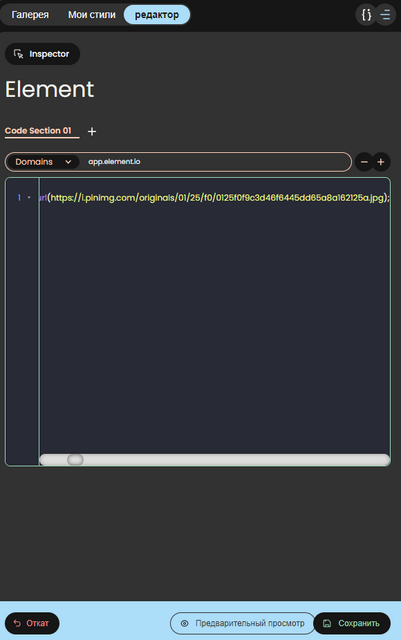Open the curly braces code icon
401x640 pixels.
point(366,15)
